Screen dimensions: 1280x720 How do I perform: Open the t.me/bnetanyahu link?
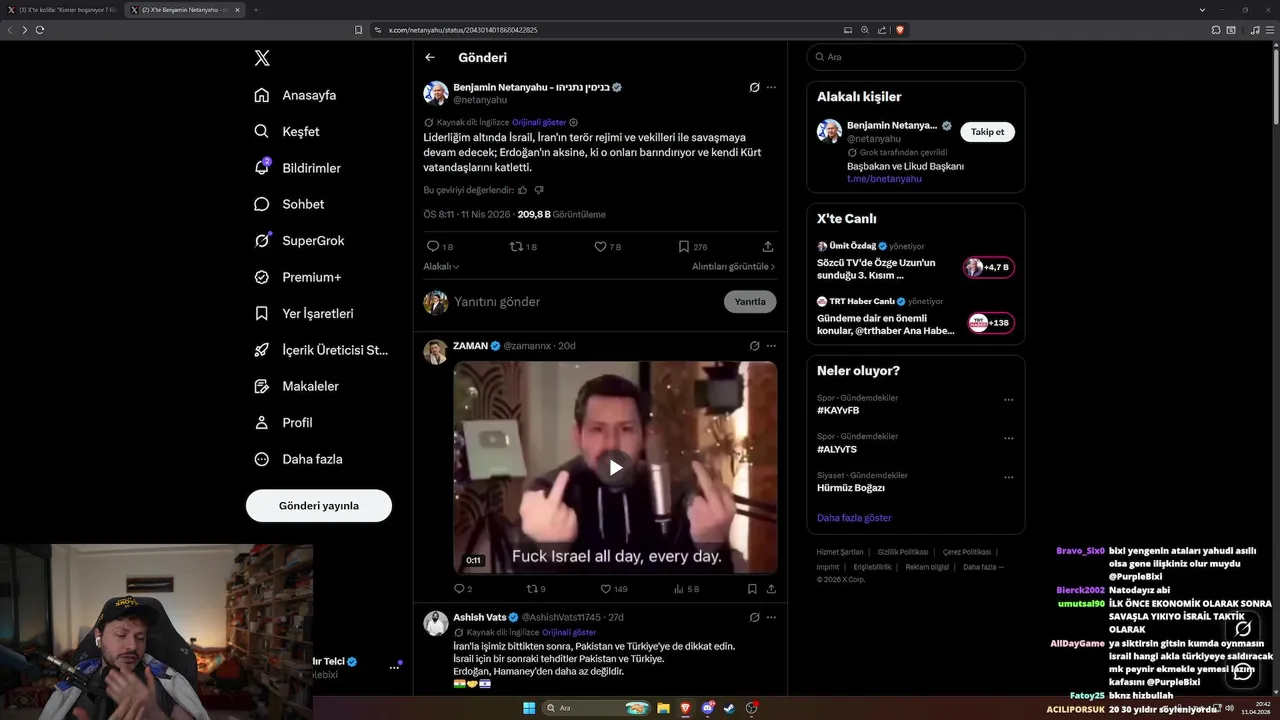pos(882,179)
